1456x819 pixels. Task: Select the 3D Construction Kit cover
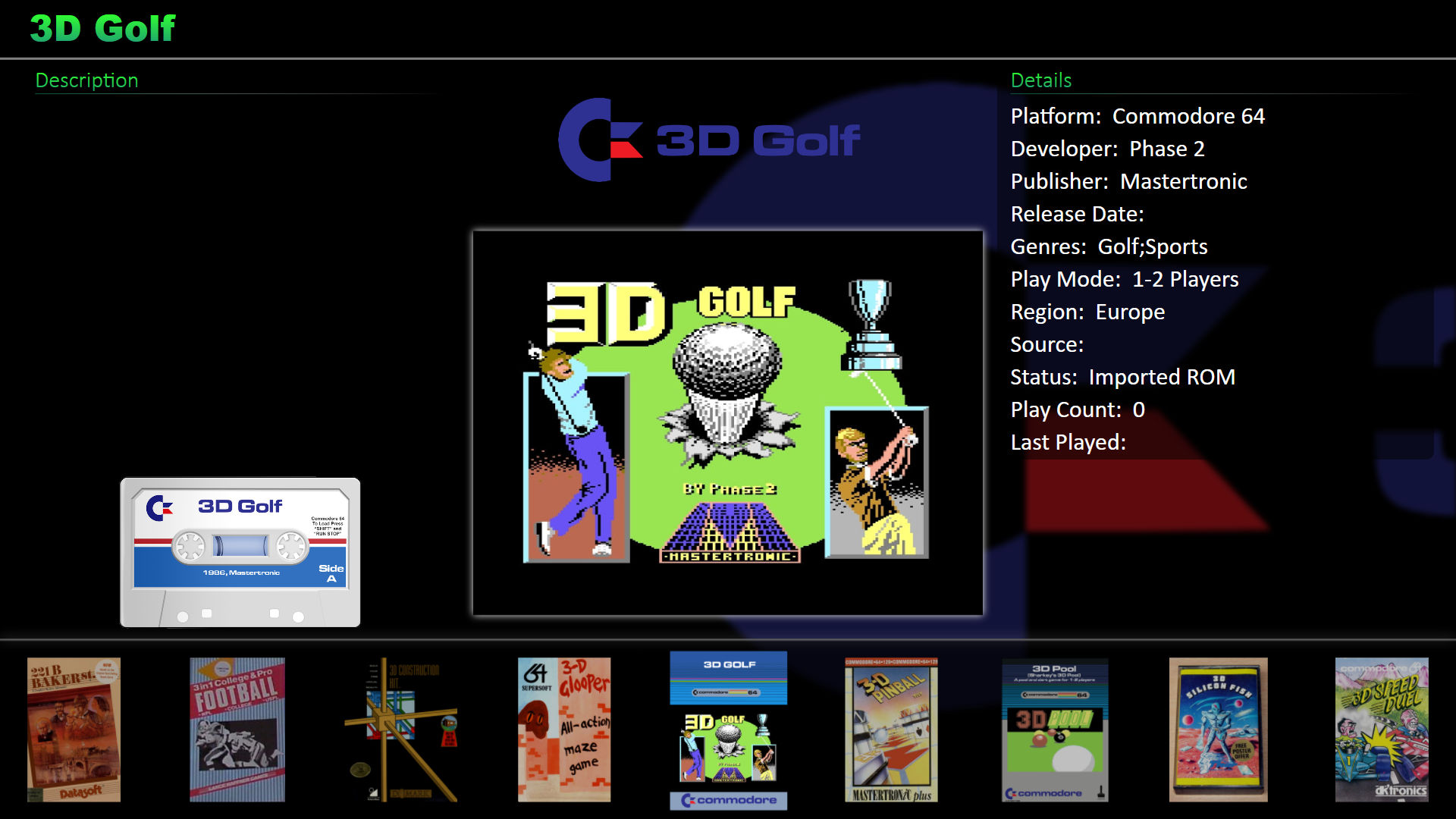(x=401, y=730)
